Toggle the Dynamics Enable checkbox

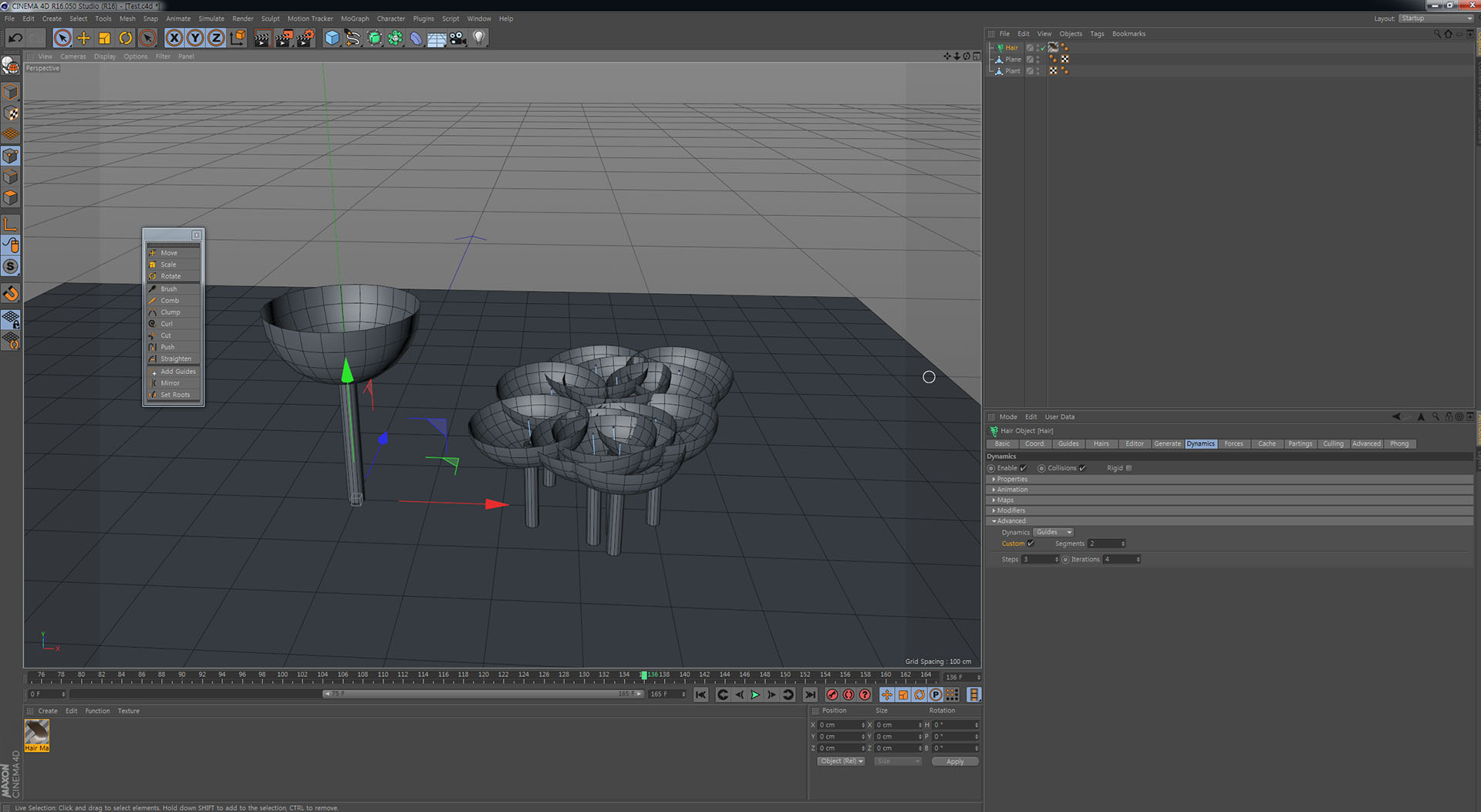pos(1024,468)
